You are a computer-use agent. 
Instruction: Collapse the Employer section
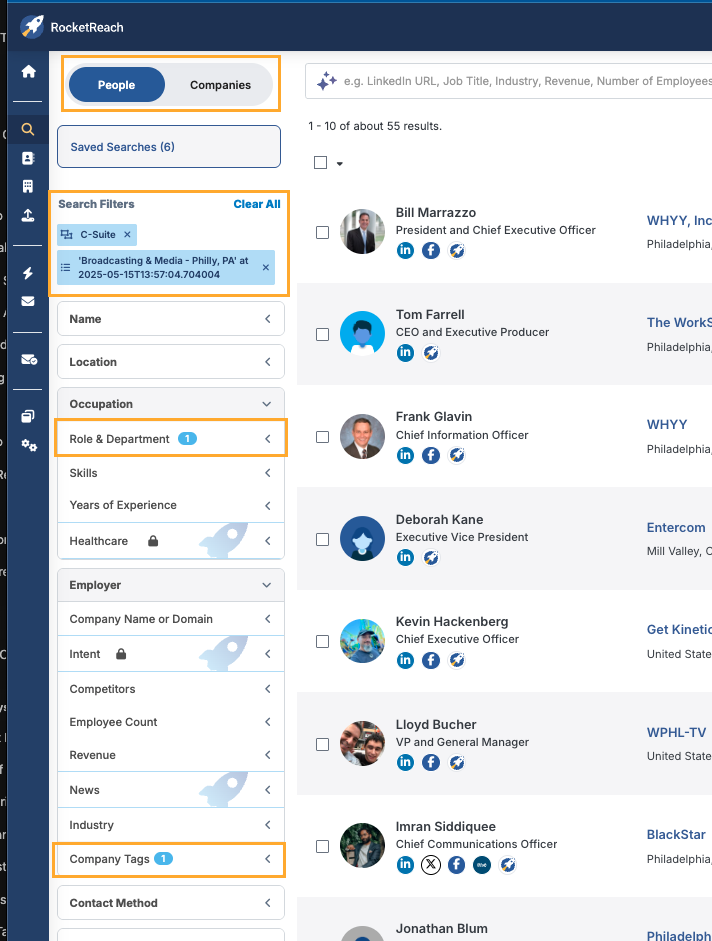[x=171, y=585]
